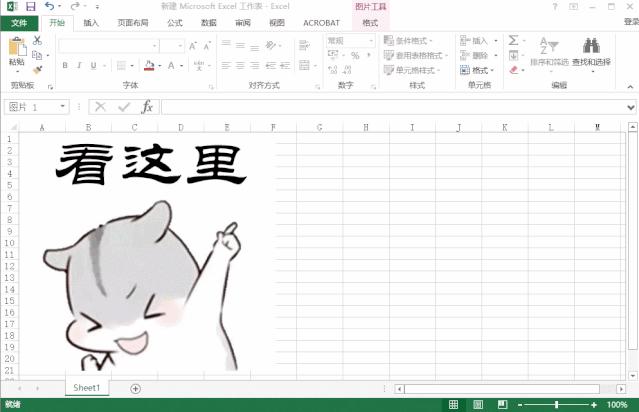Image resolution: width=639 pixels, height=412 pixels.
Task: Switch to the Page Layout tab
Action: [133, 23]
